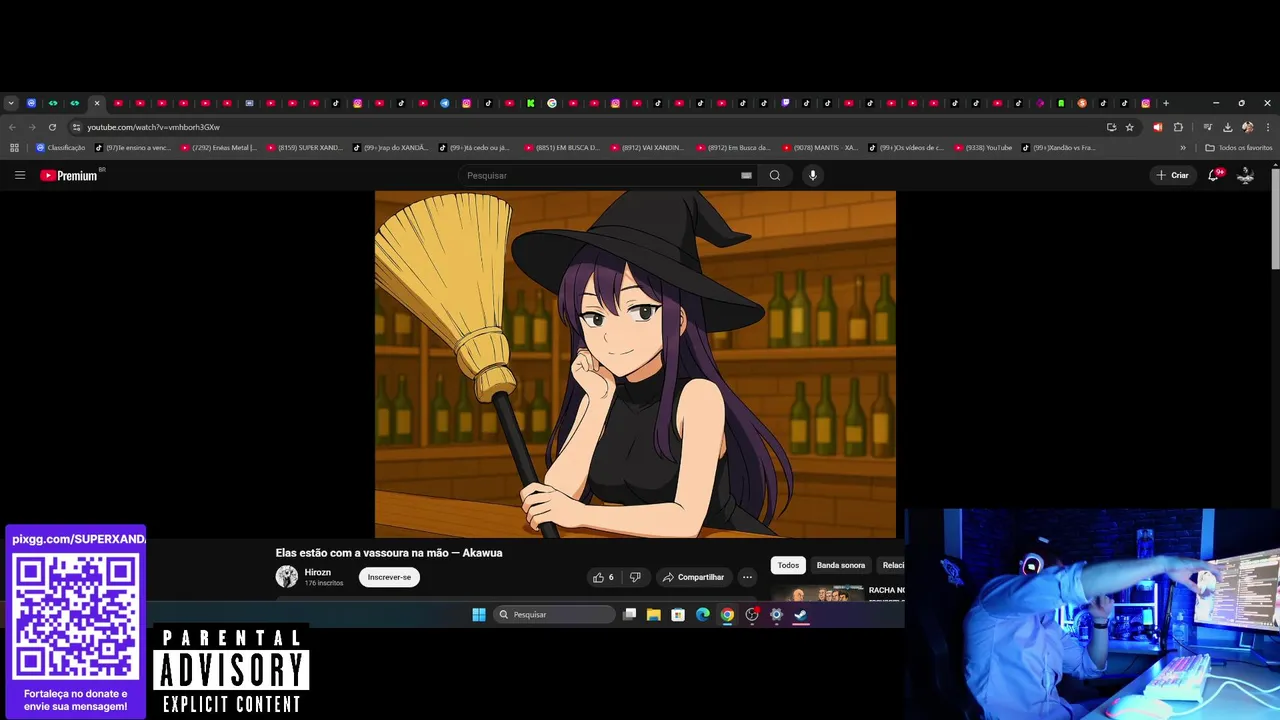This screenshot has width=1280, height=720.
Task: Open Hirozn channel avatar
Action: click(x=287, y=577)
